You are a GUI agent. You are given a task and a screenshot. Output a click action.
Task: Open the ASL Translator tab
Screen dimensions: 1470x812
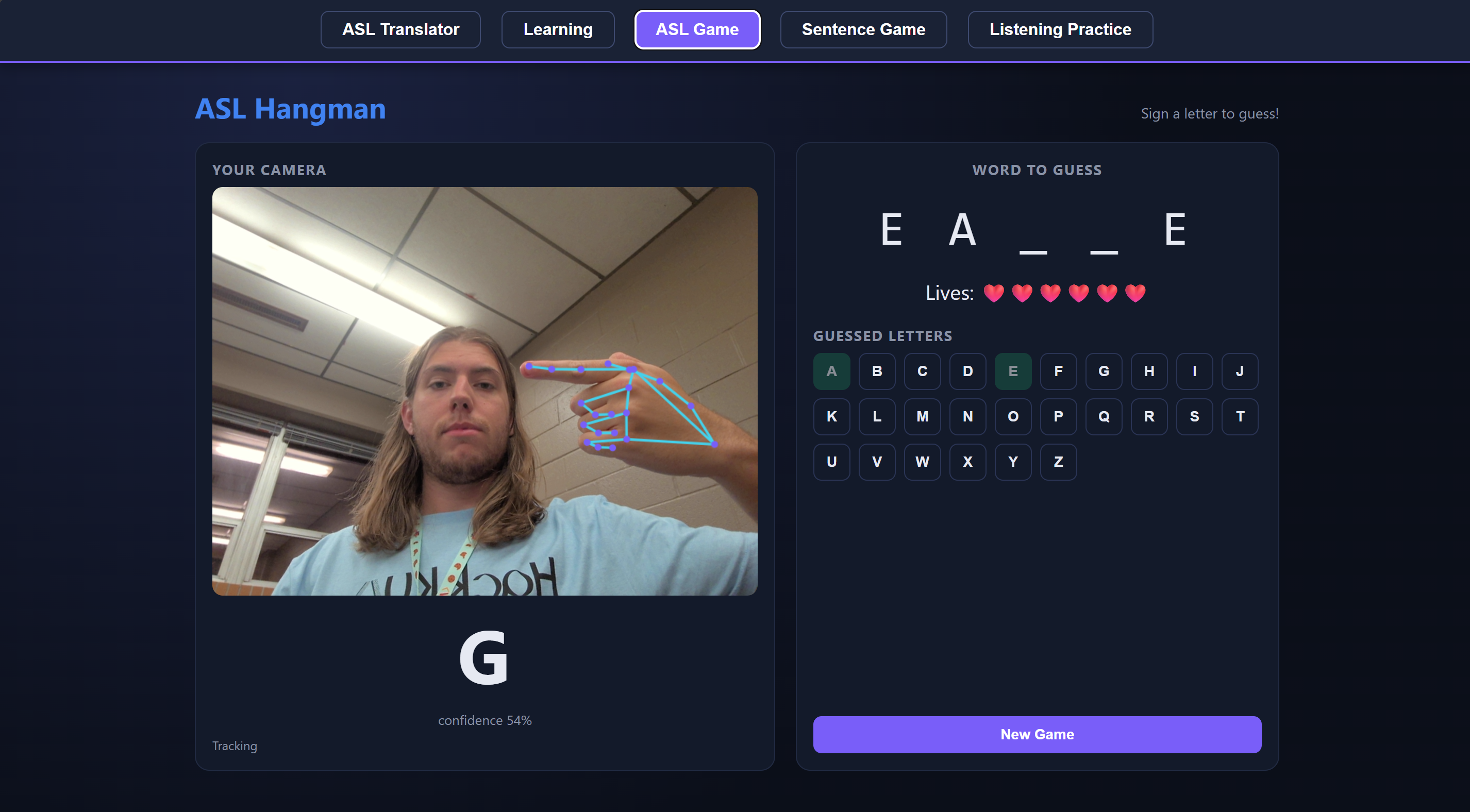tap(400, 30)
